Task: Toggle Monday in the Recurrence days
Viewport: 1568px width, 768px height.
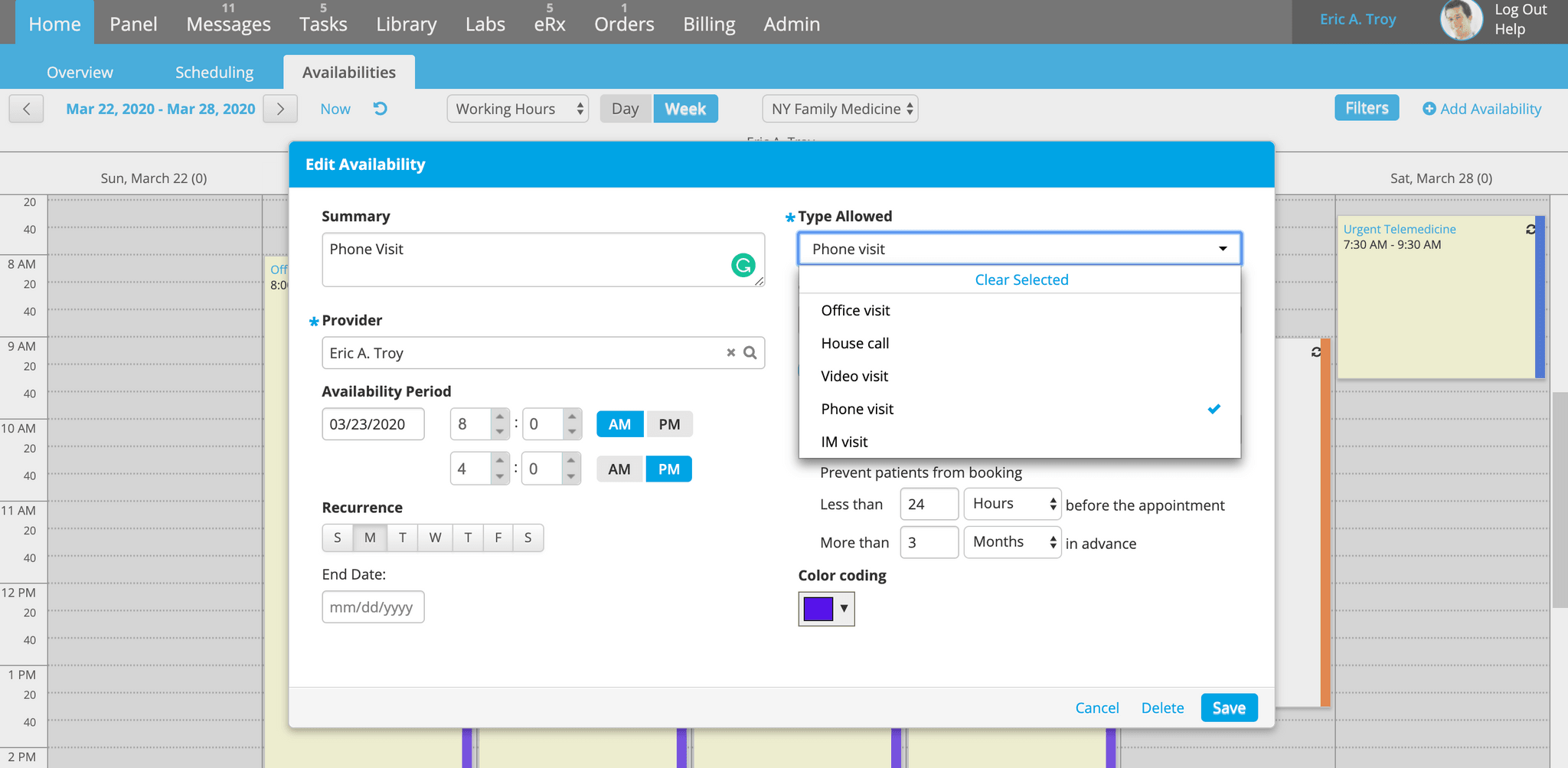Action: [370, 538]
